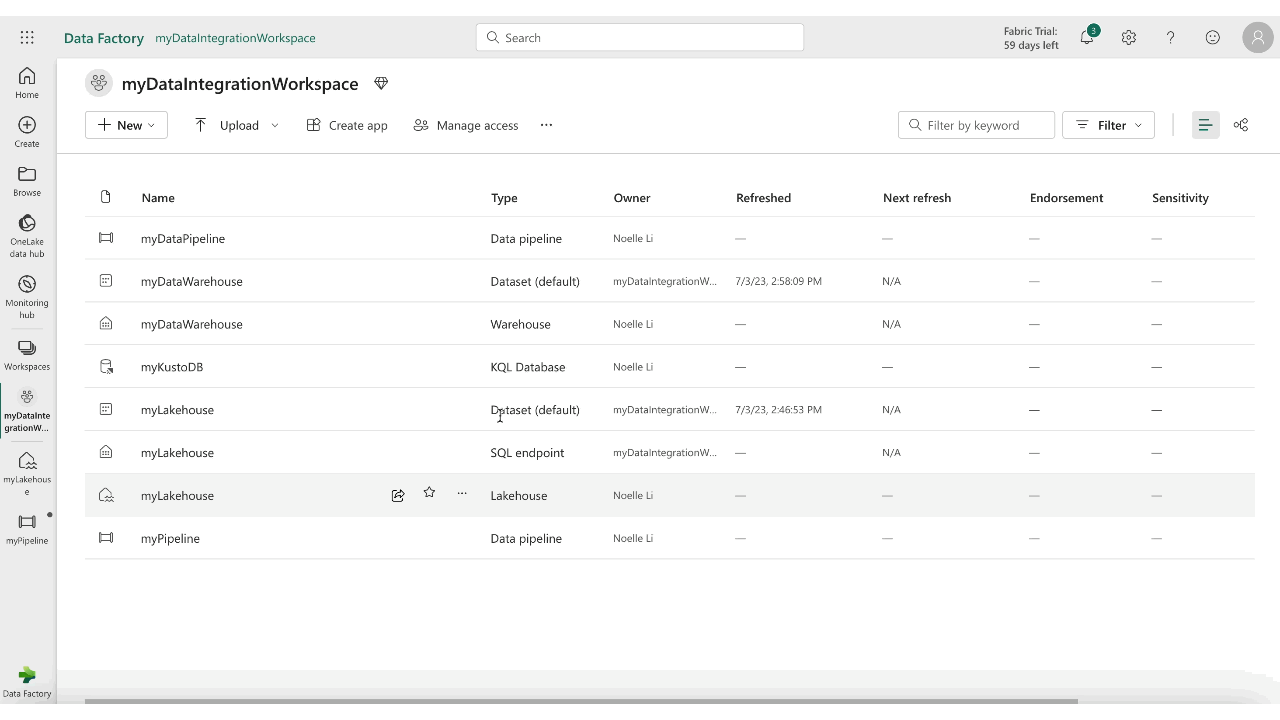
Task: Open myLakehouse from the left sidebar
Action: point(27,472)
